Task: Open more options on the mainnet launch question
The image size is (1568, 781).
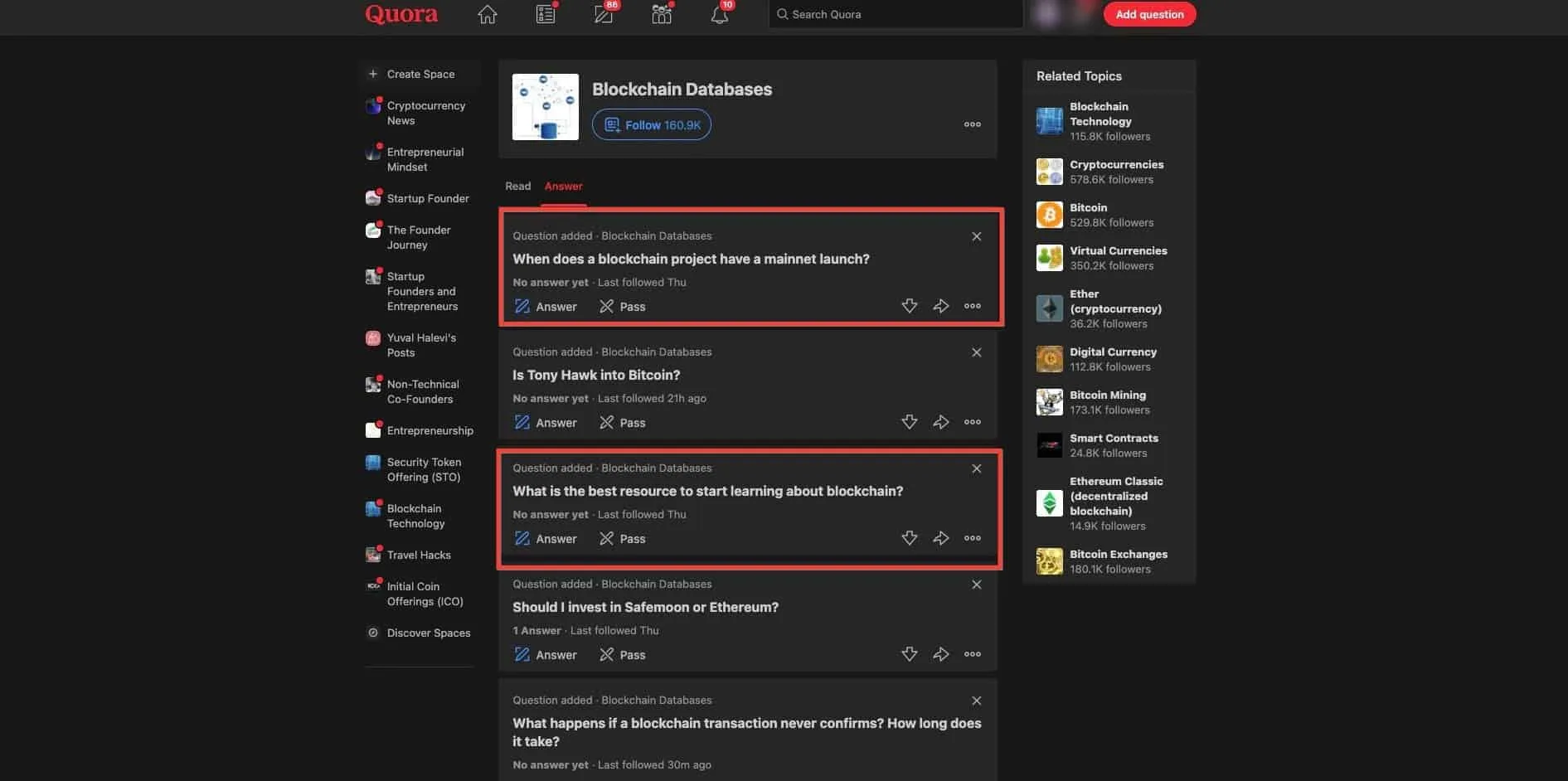Action: (x=971, y=305)
